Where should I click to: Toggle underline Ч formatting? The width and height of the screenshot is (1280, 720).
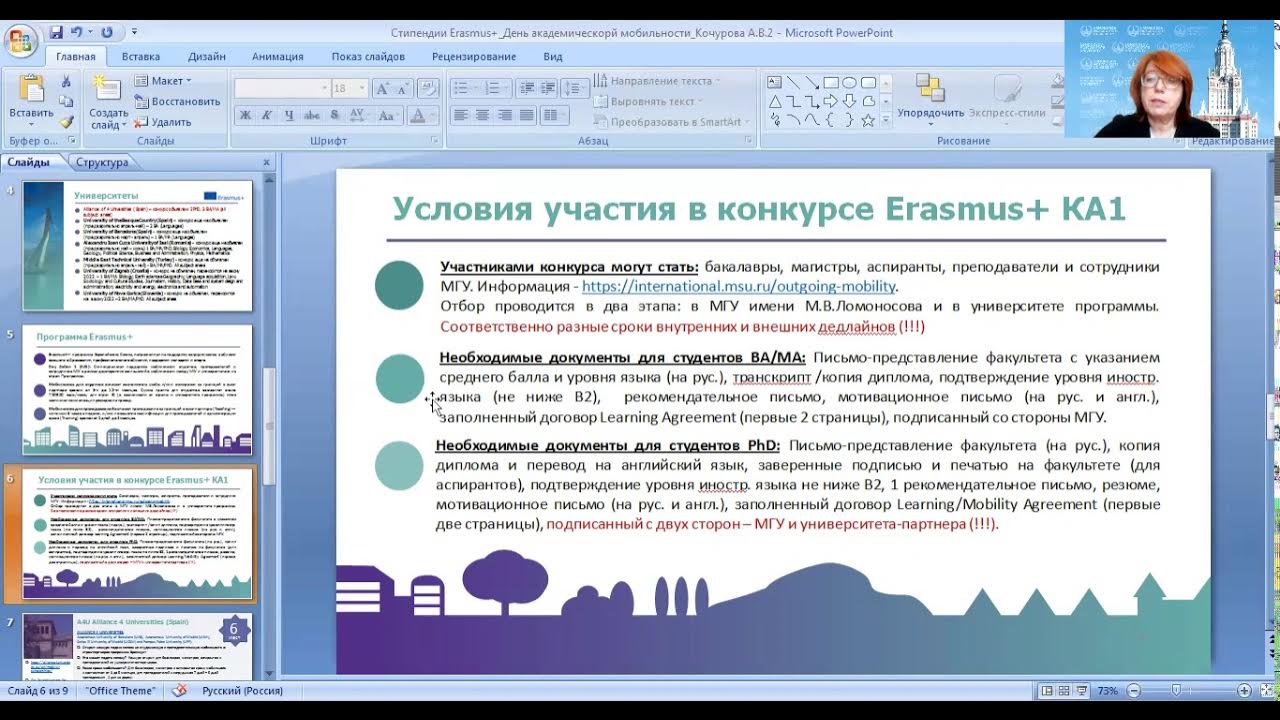pyautogui.click(x=289, y=116)
